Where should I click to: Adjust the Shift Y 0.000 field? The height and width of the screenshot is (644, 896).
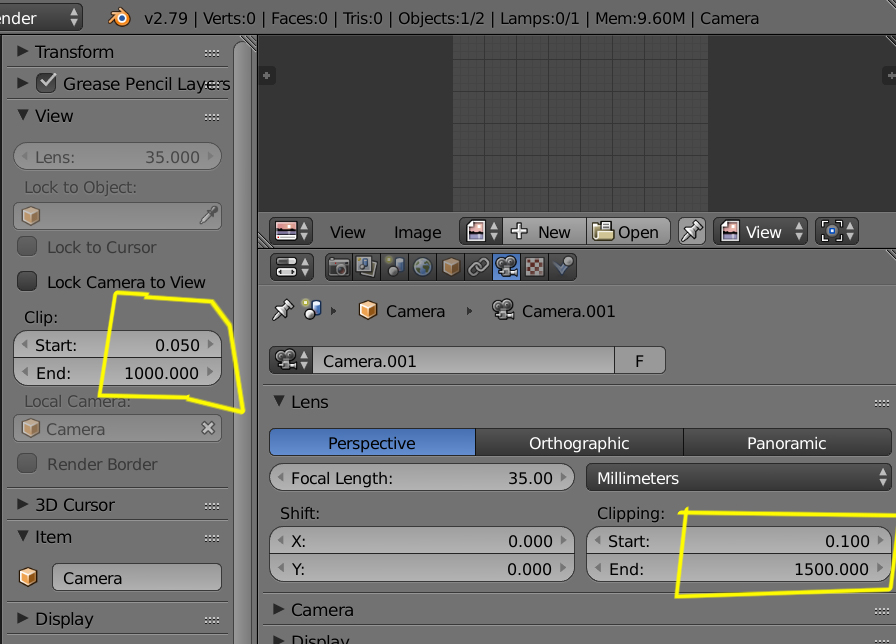422,568
